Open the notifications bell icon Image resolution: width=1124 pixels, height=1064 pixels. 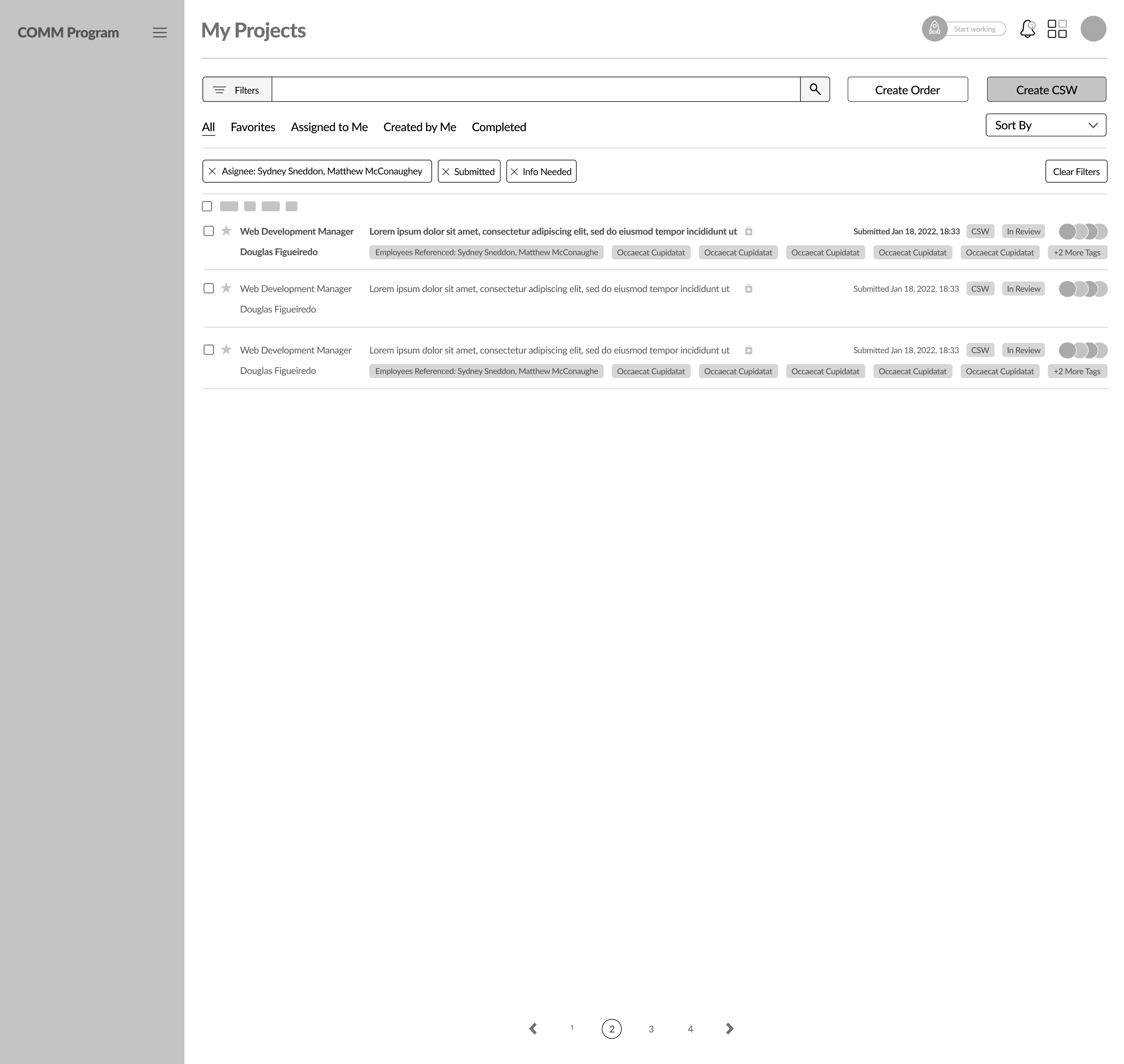(x=1027, y=29)
